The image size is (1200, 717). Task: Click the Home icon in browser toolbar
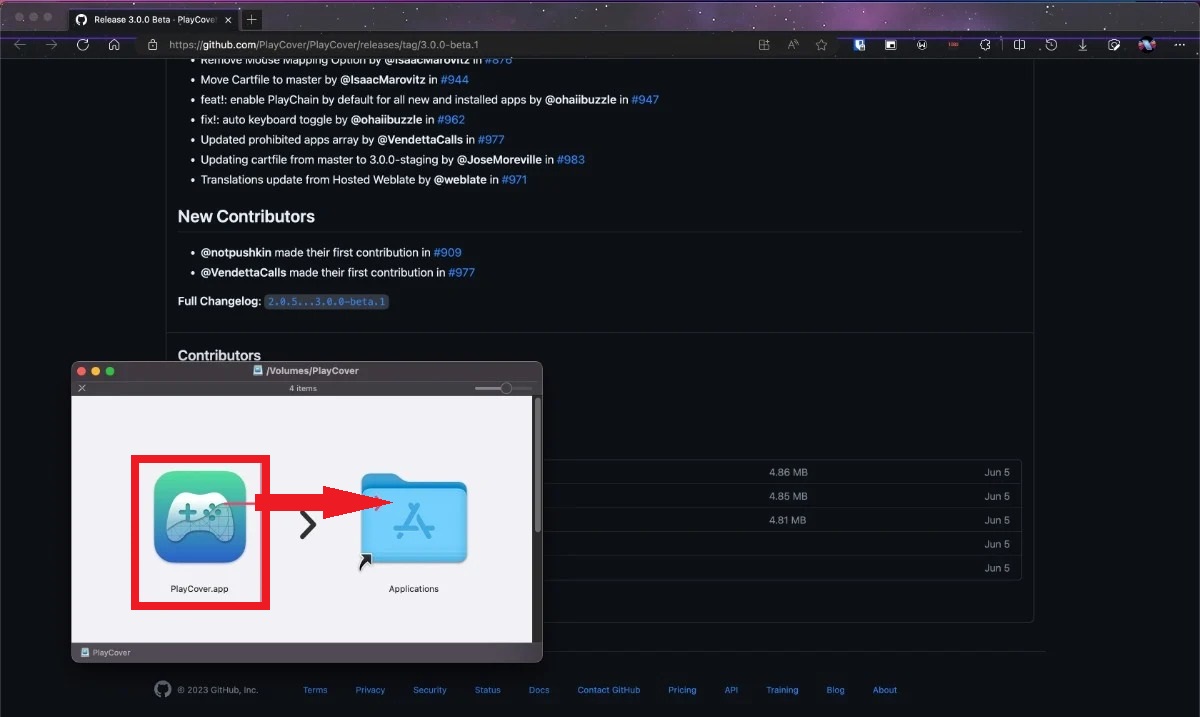pos(115,45)
